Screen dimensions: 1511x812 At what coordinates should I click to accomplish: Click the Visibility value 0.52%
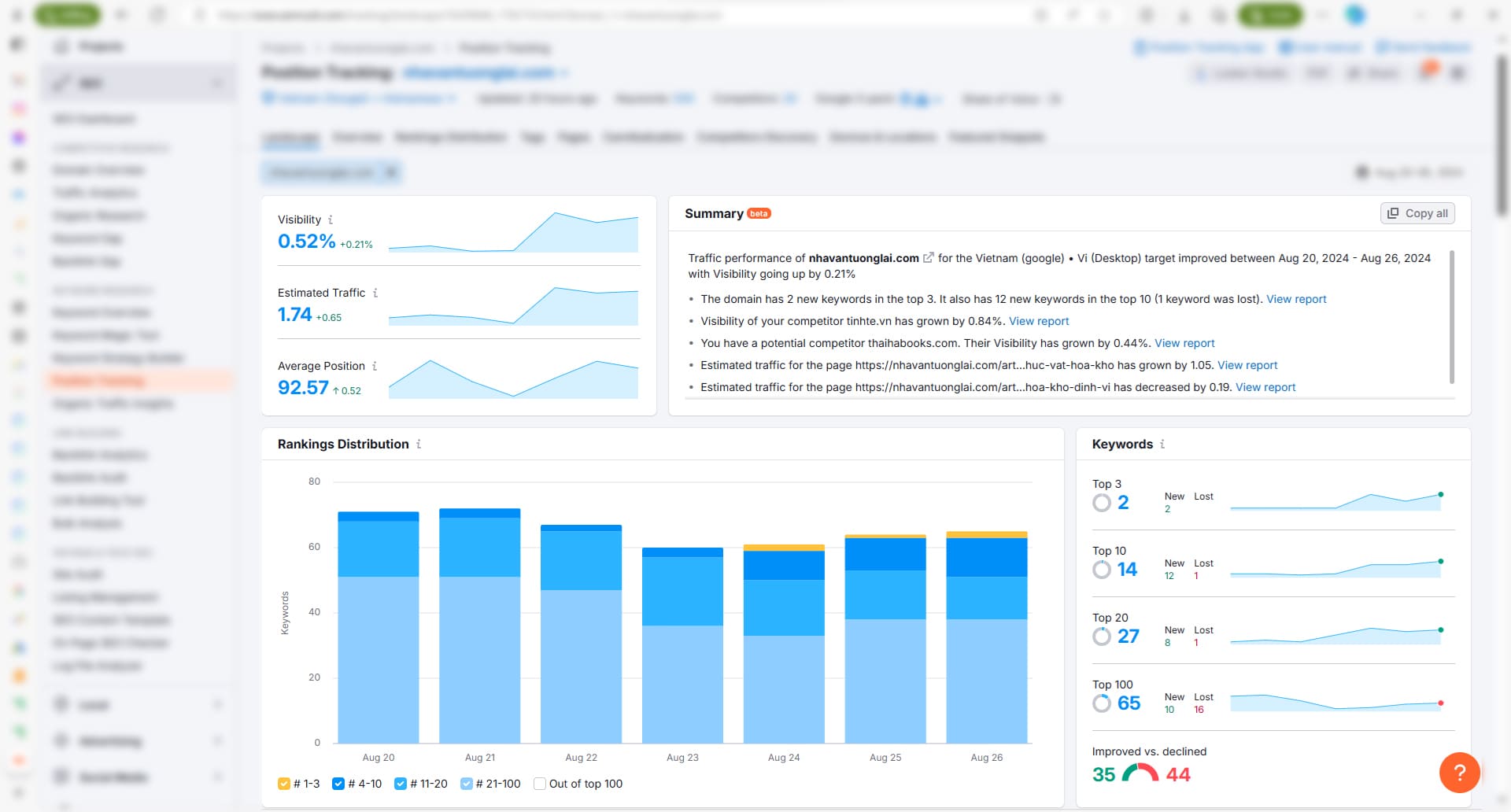tap(307, 242)
